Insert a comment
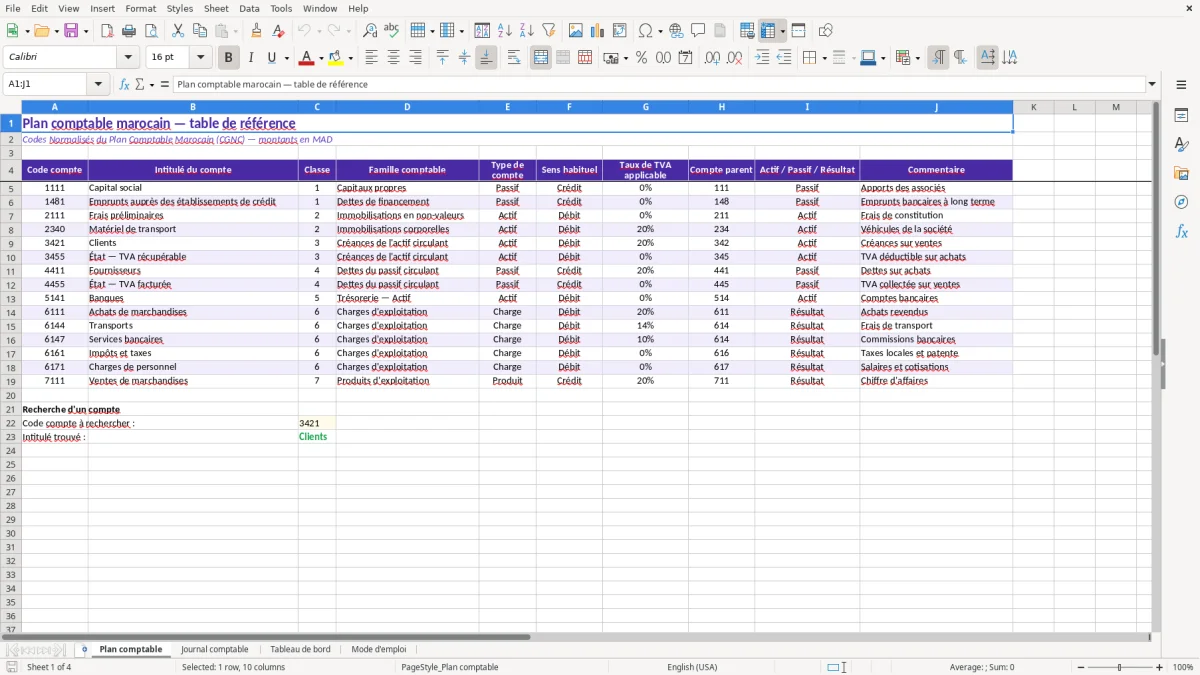 click(x=698, y=31)
